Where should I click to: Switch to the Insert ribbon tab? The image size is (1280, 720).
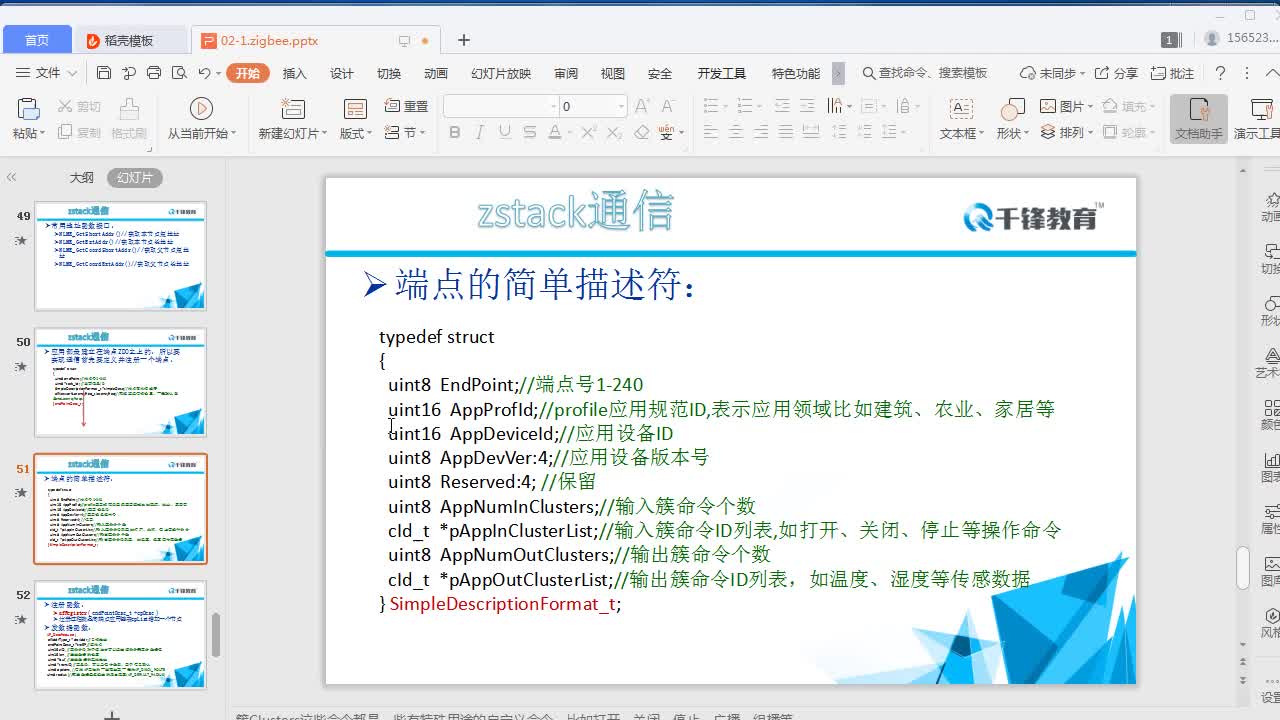pos(294,73)
